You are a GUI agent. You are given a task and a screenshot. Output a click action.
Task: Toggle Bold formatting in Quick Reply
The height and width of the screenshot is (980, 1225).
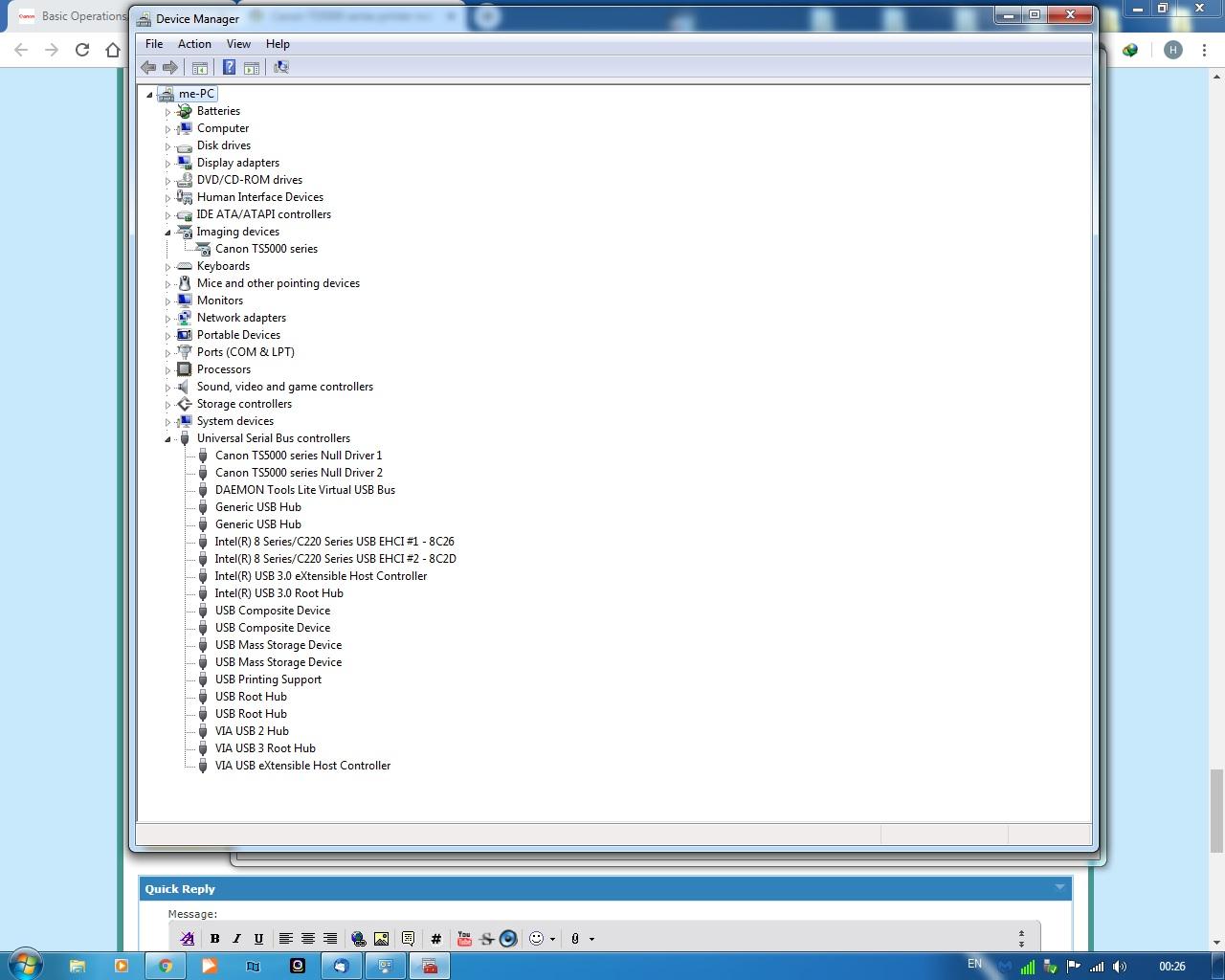point(214,939)
